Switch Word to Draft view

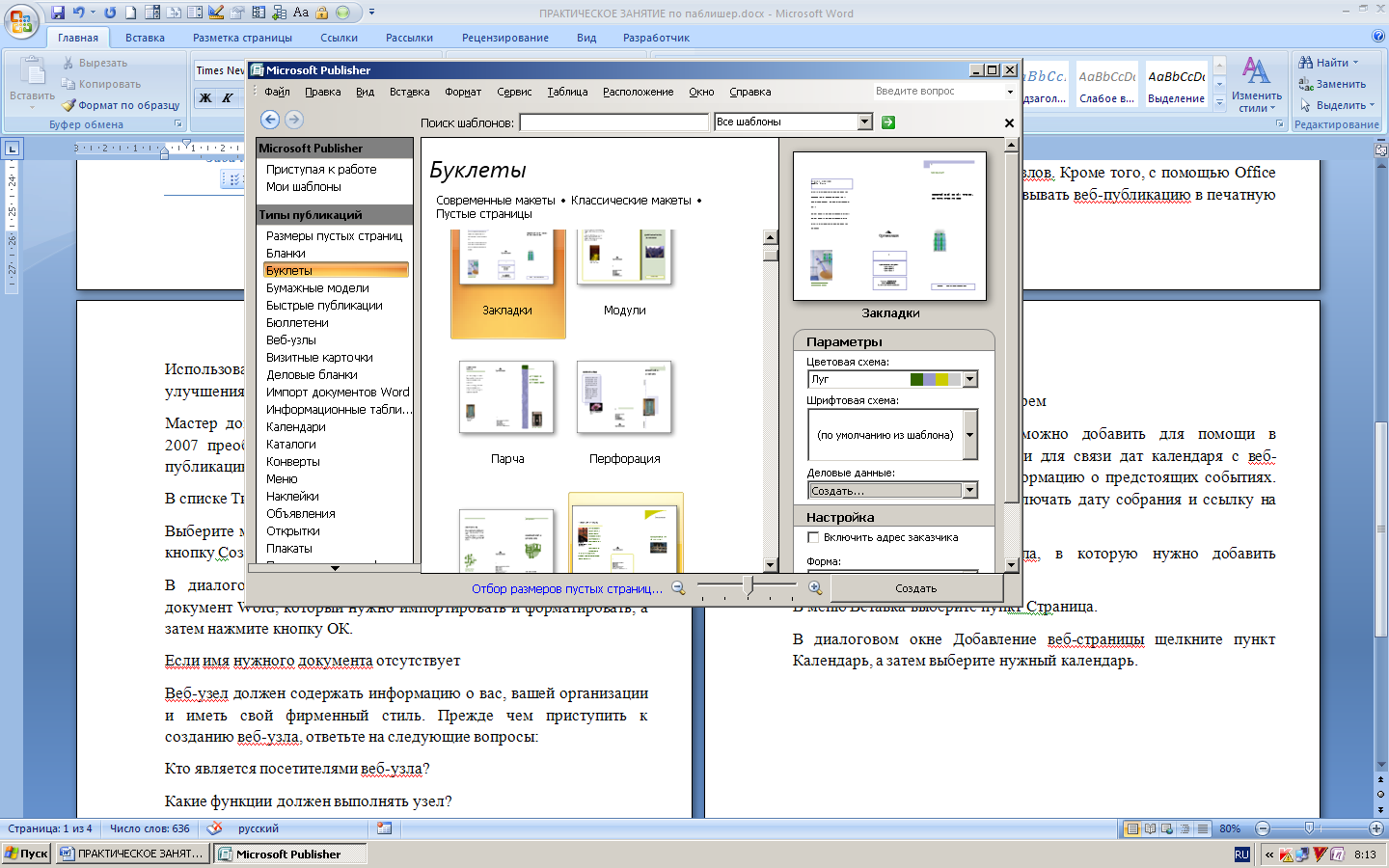pos(1203,828)
